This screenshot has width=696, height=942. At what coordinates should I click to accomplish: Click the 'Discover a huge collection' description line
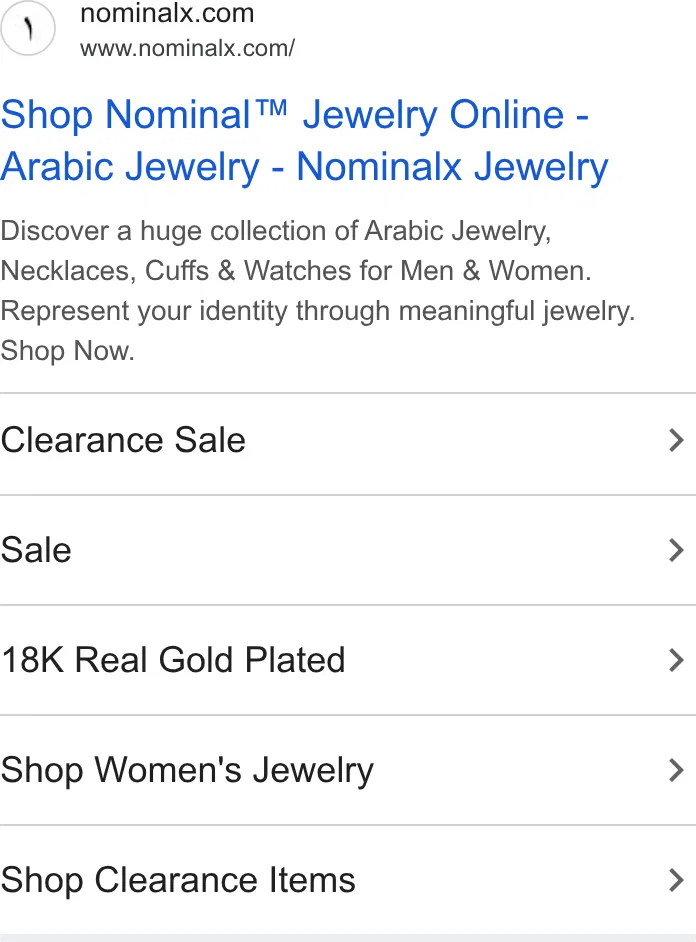click(x=276, y=231)
